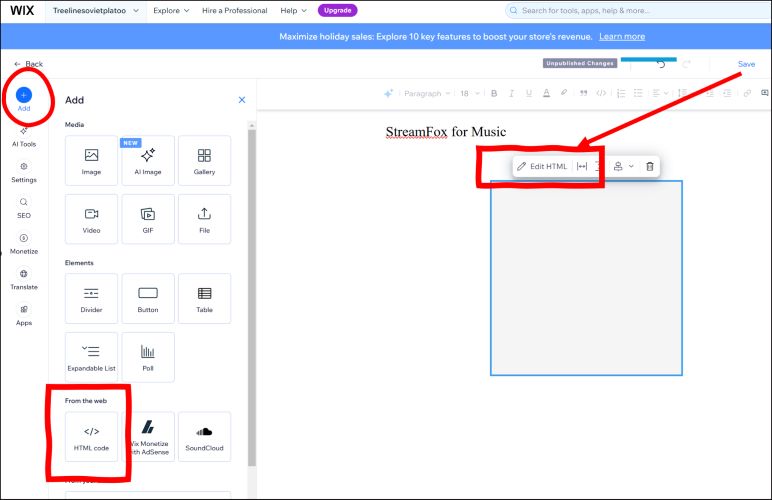Click the AI sparkle icon in text toolbar
This screenshot has width=772, height=500.
coord(388,93)
